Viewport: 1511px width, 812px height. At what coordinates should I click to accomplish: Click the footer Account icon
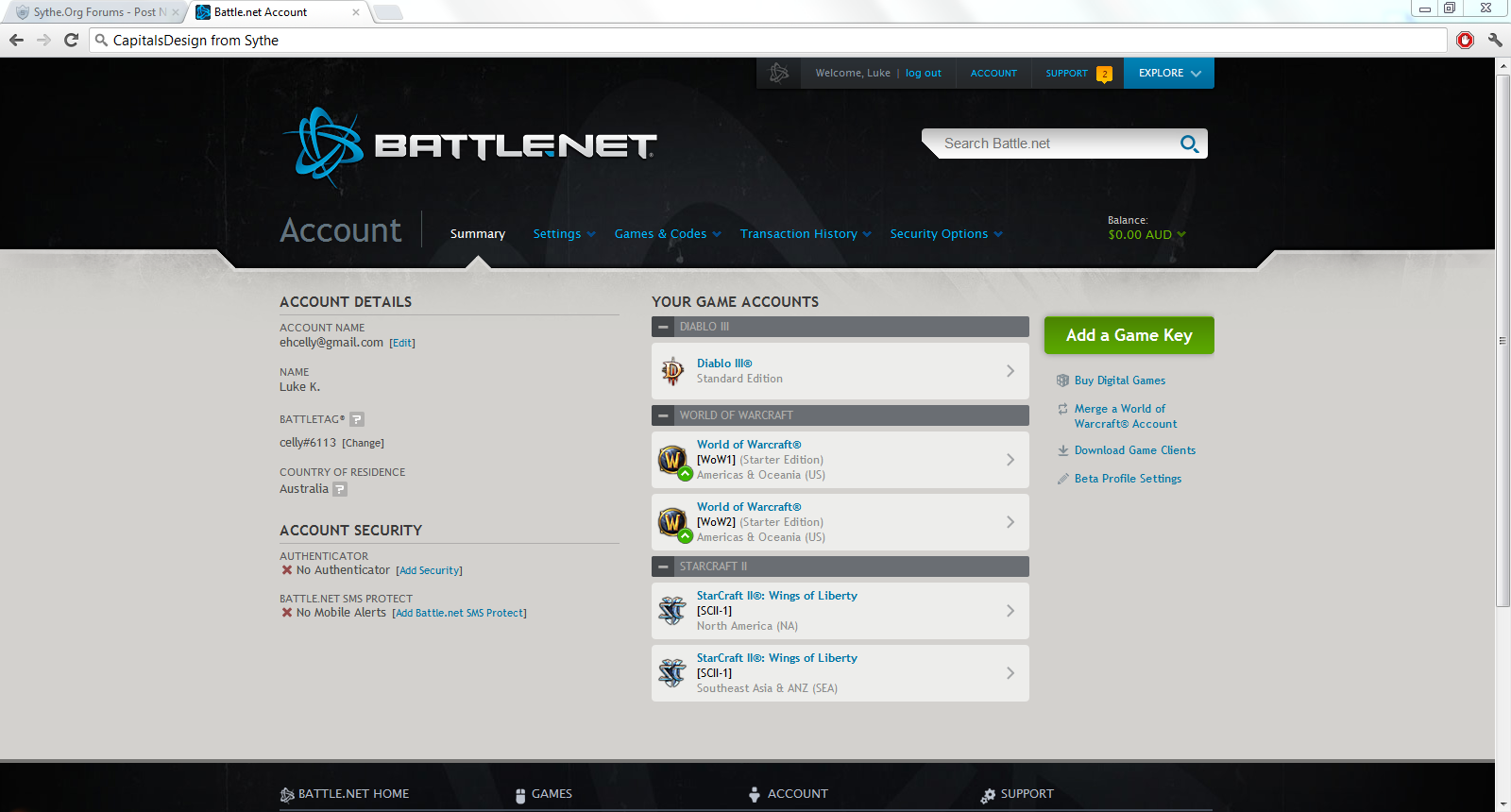[755, 795]
